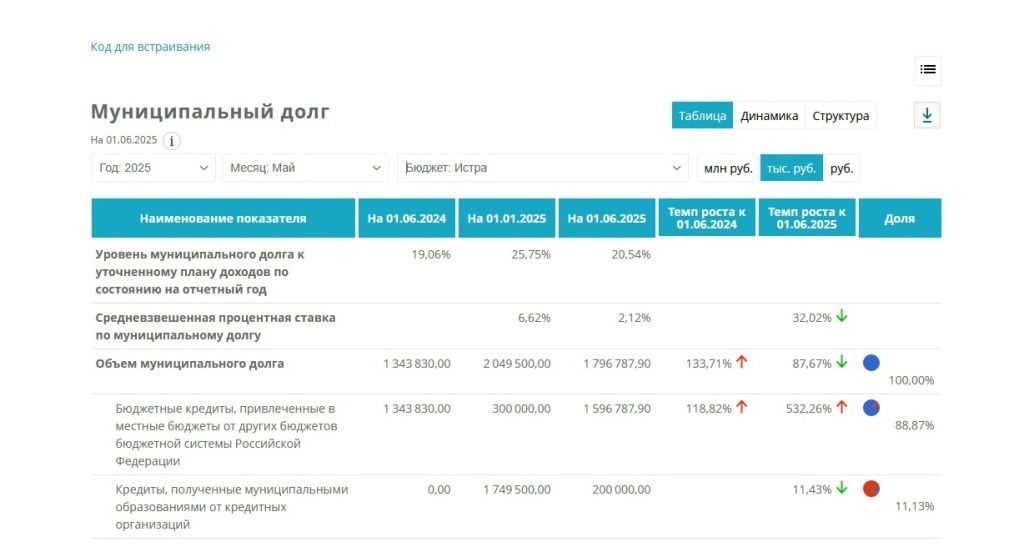This screenshot has height=547, width=1024.
Task: Open the Структура tab
Action: click(840, 116)
